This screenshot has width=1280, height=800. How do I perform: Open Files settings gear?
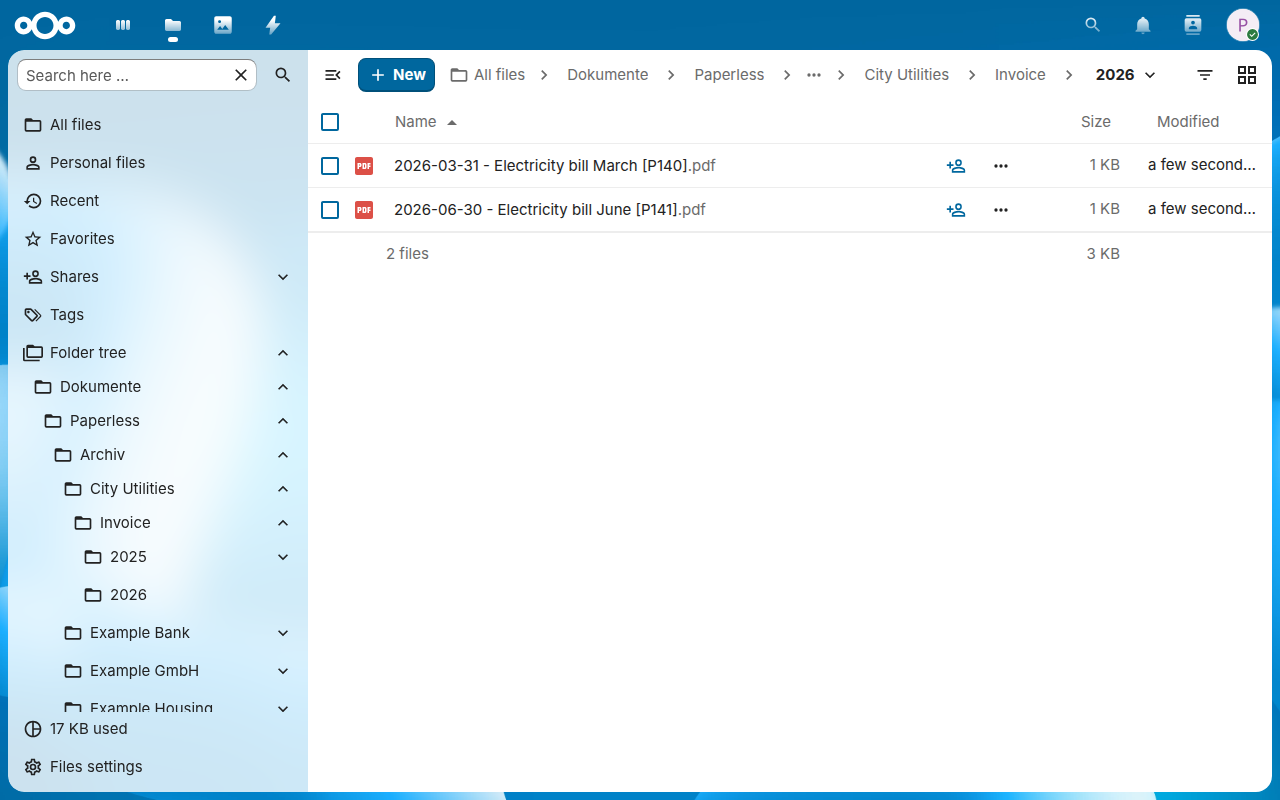click(x=33, y=767)
